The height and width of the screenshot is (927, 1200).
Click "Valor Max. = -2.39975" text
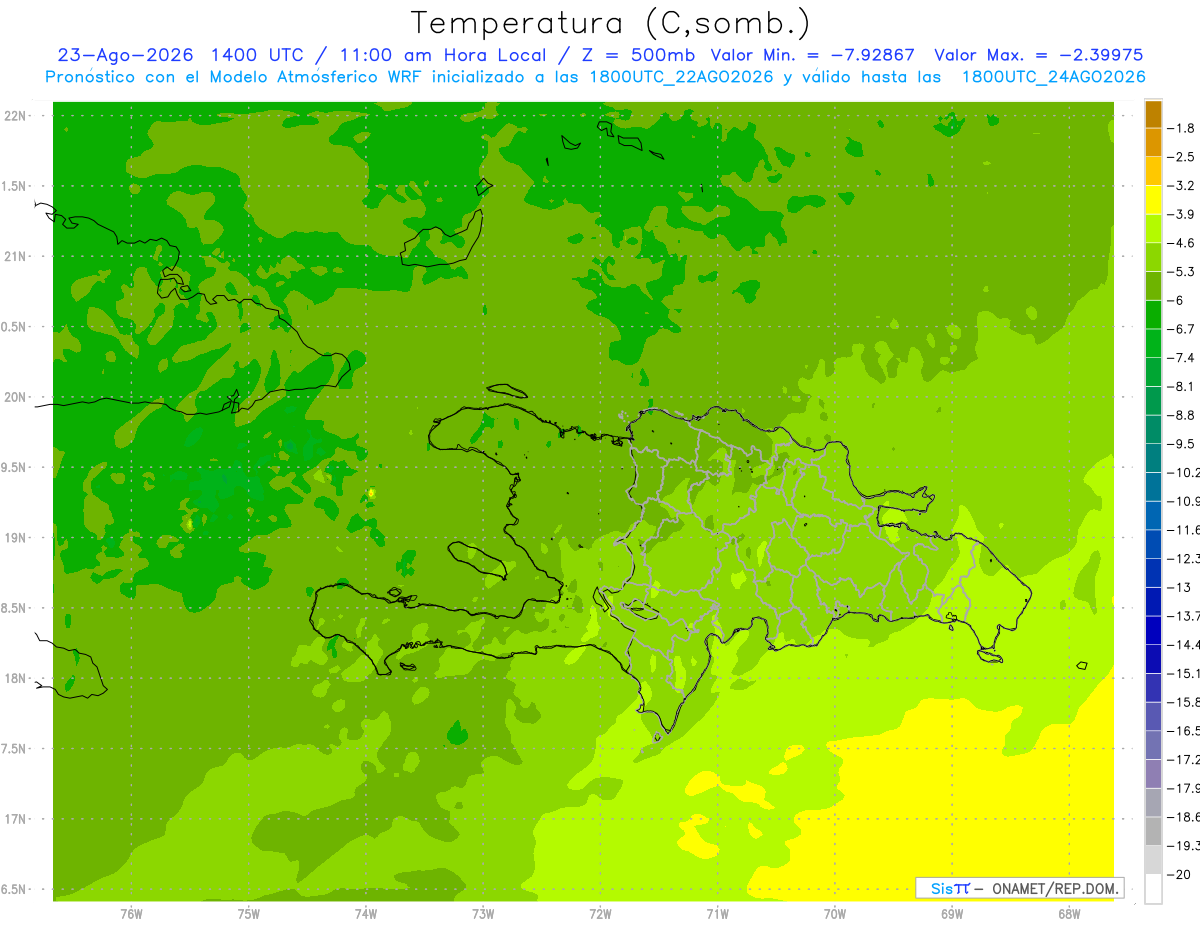[1039, 55]
